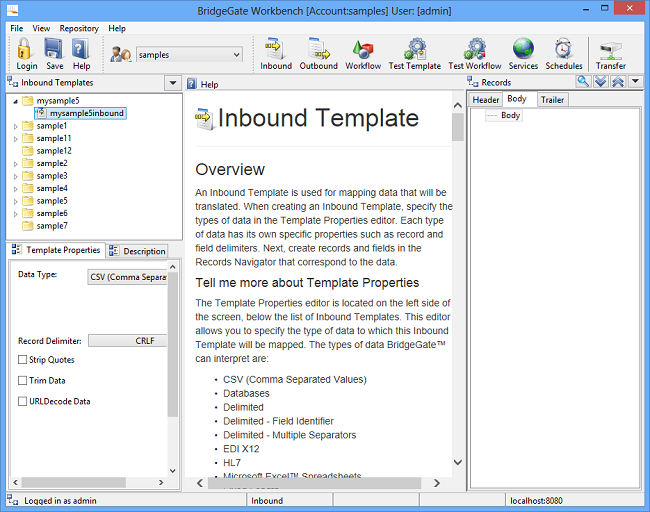Expand the sample6 folder
Image resolution: width=650 pixels, height=512 pixels.
point(15,214)
